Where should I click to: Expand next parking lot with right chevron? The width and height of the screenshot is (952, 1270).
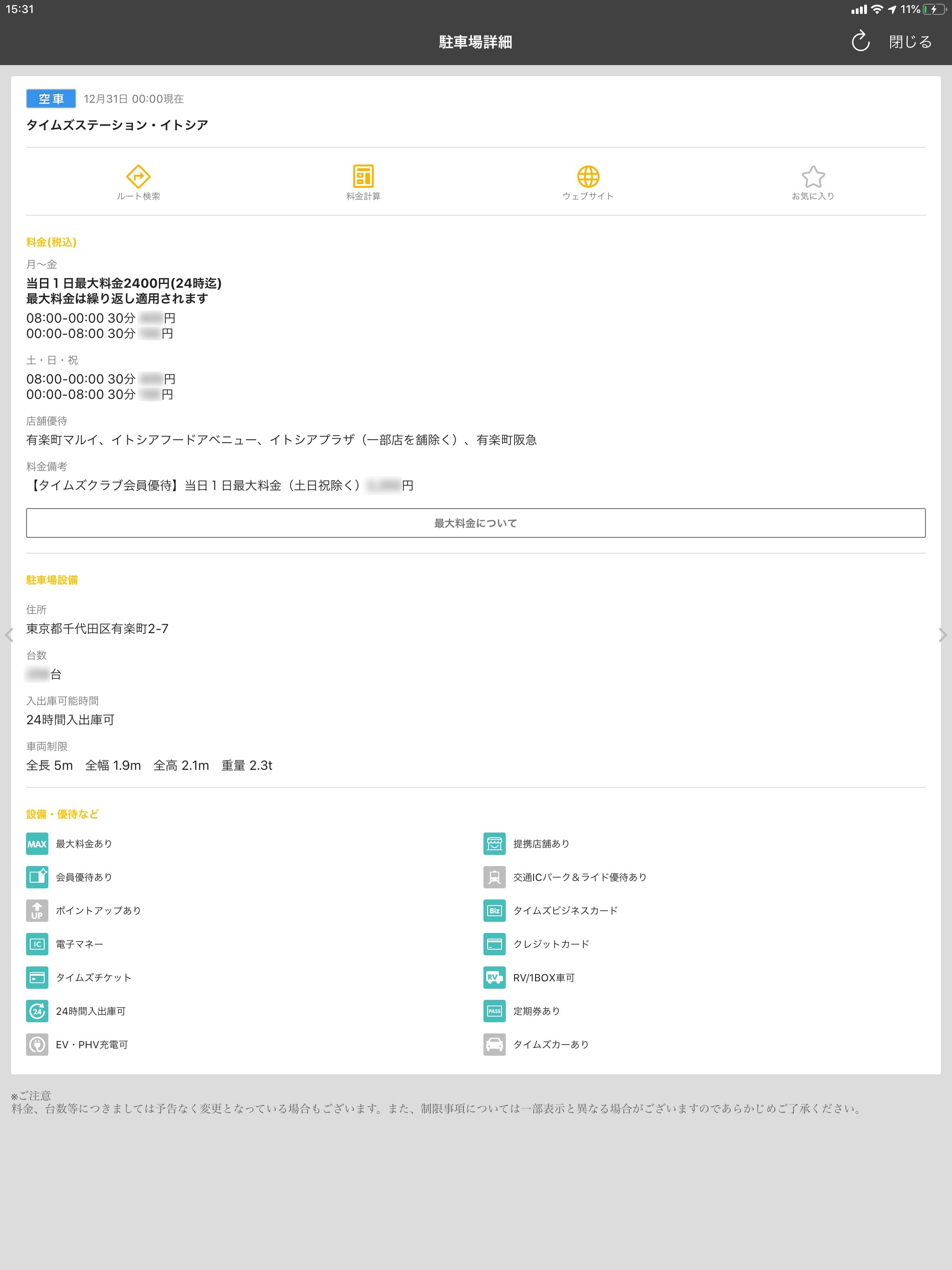[943, 635]
